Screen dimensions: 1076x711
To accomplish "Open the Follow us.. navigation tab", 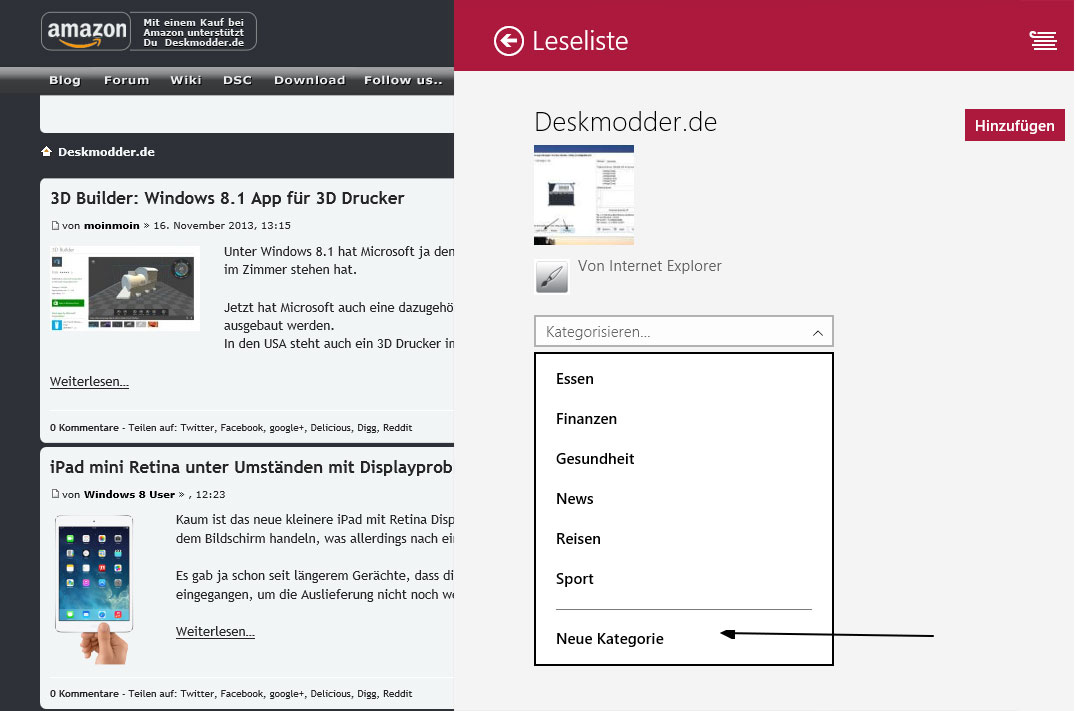I will pyautogui.click(x=404, y=80).
